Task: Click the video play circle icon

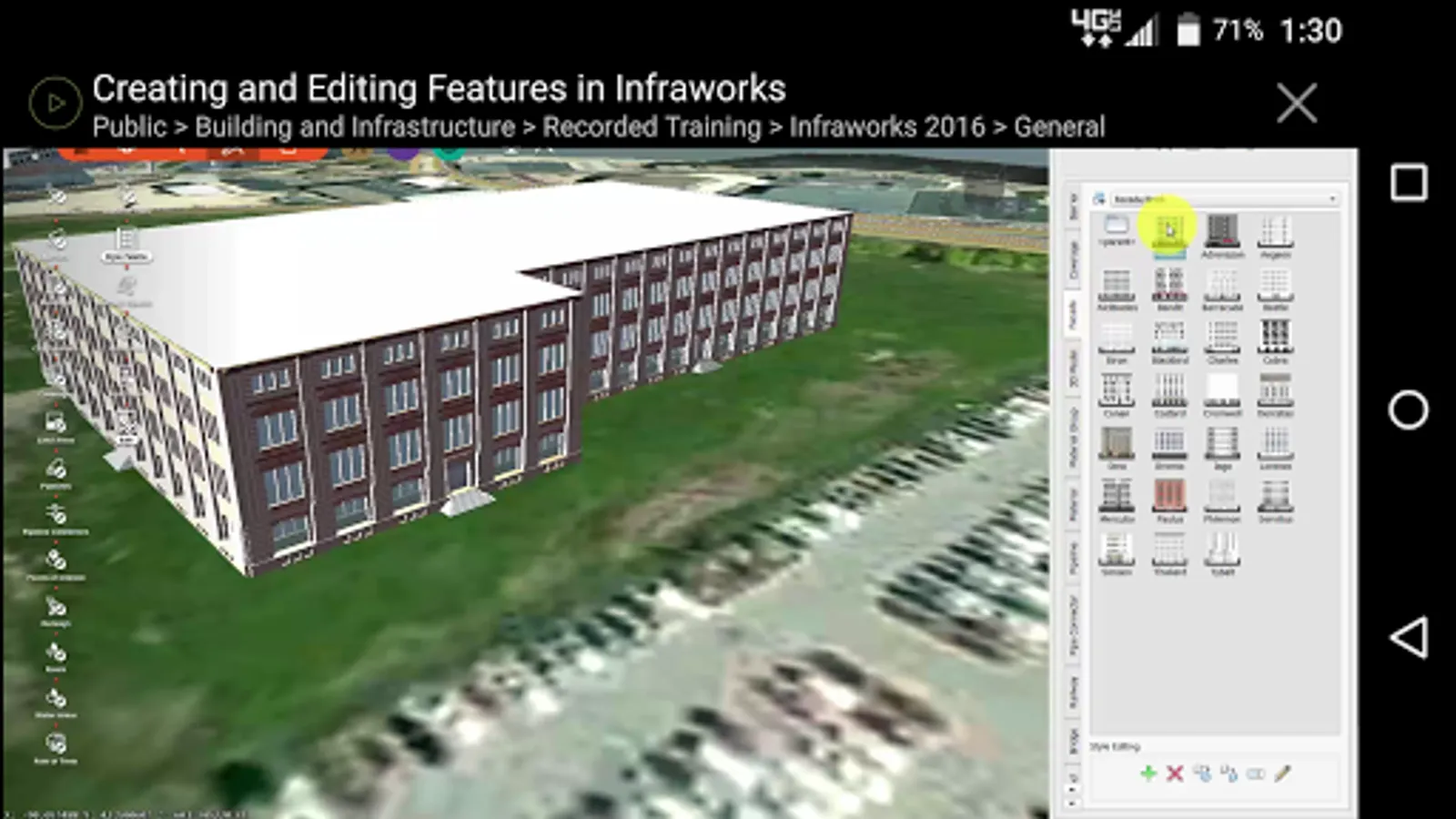Action: (x=56, y=103)
